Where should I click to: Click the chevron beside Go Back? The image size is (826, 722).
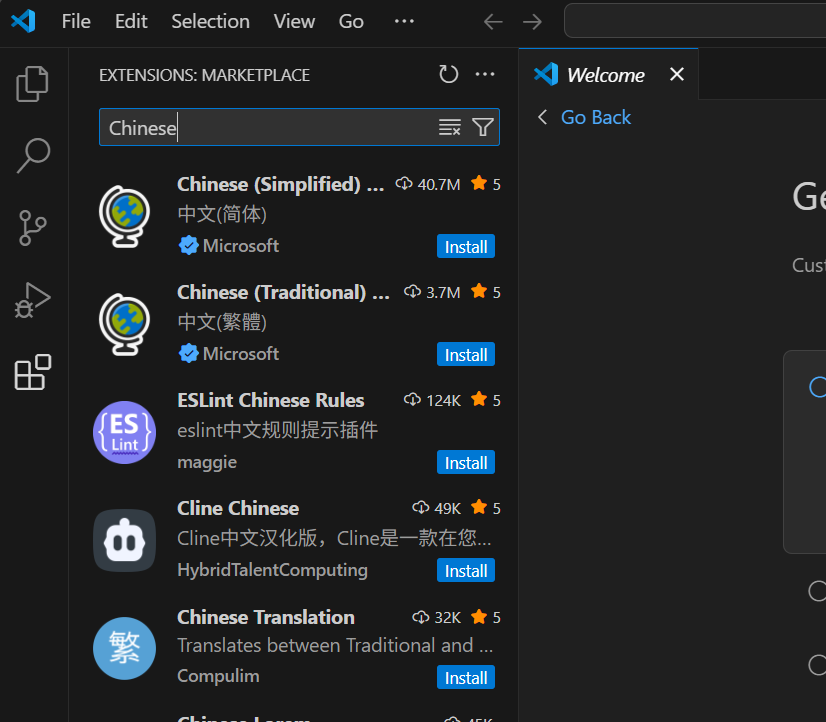[542, 117]
